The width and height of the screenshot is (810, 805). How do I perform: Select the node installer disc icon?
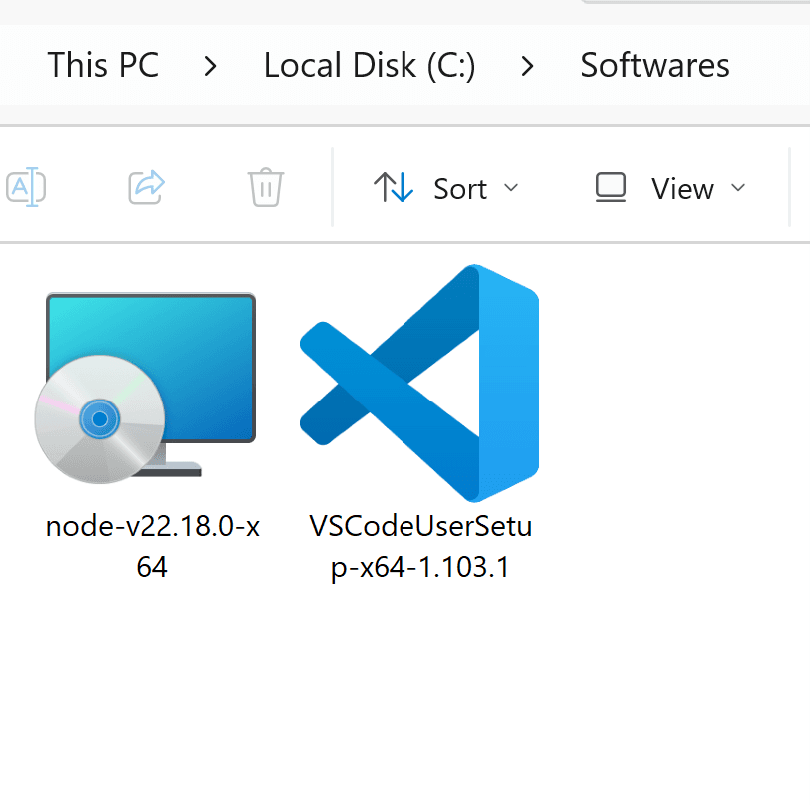145,388
